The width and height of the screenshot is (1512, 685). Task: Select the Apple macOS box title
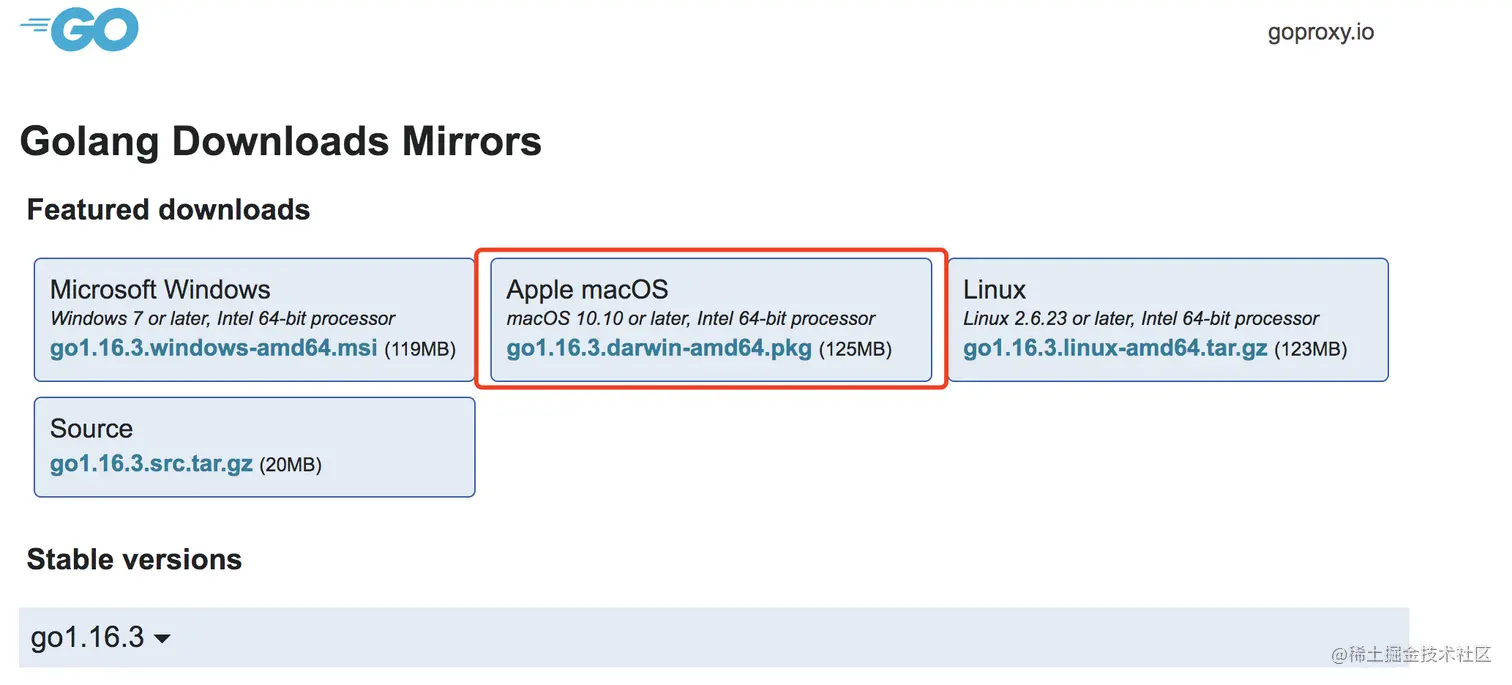[587, 290]
